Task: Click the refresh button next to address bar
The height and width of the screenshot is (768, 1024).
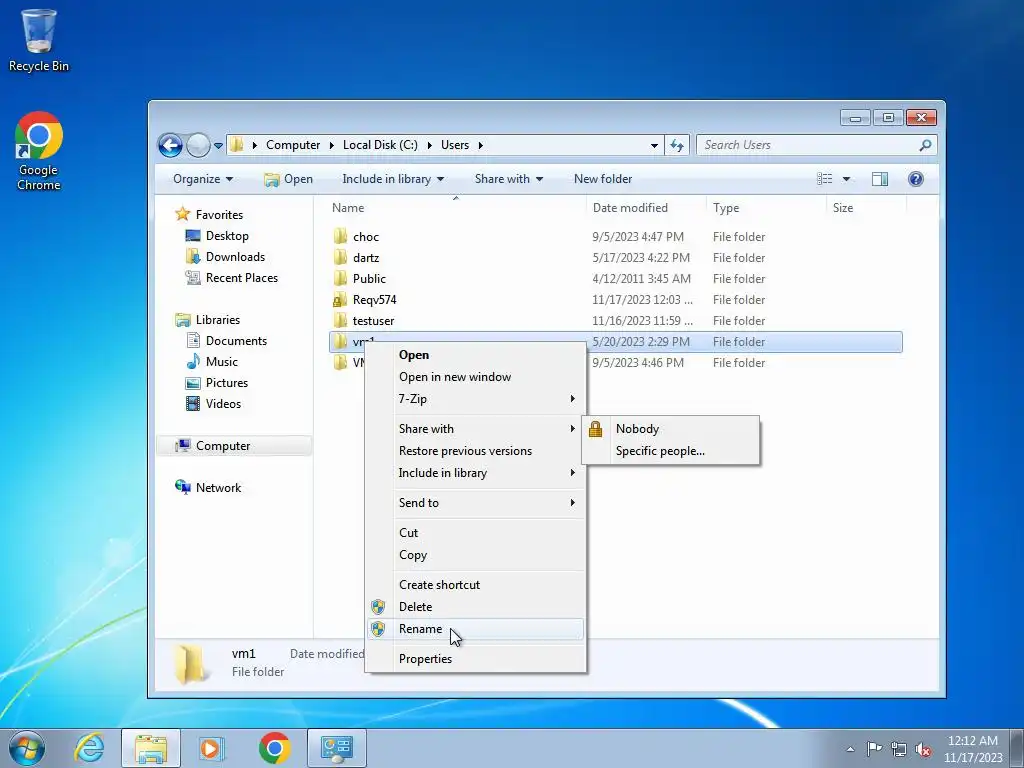Action: pyautogui.click(x=677, y=145)
